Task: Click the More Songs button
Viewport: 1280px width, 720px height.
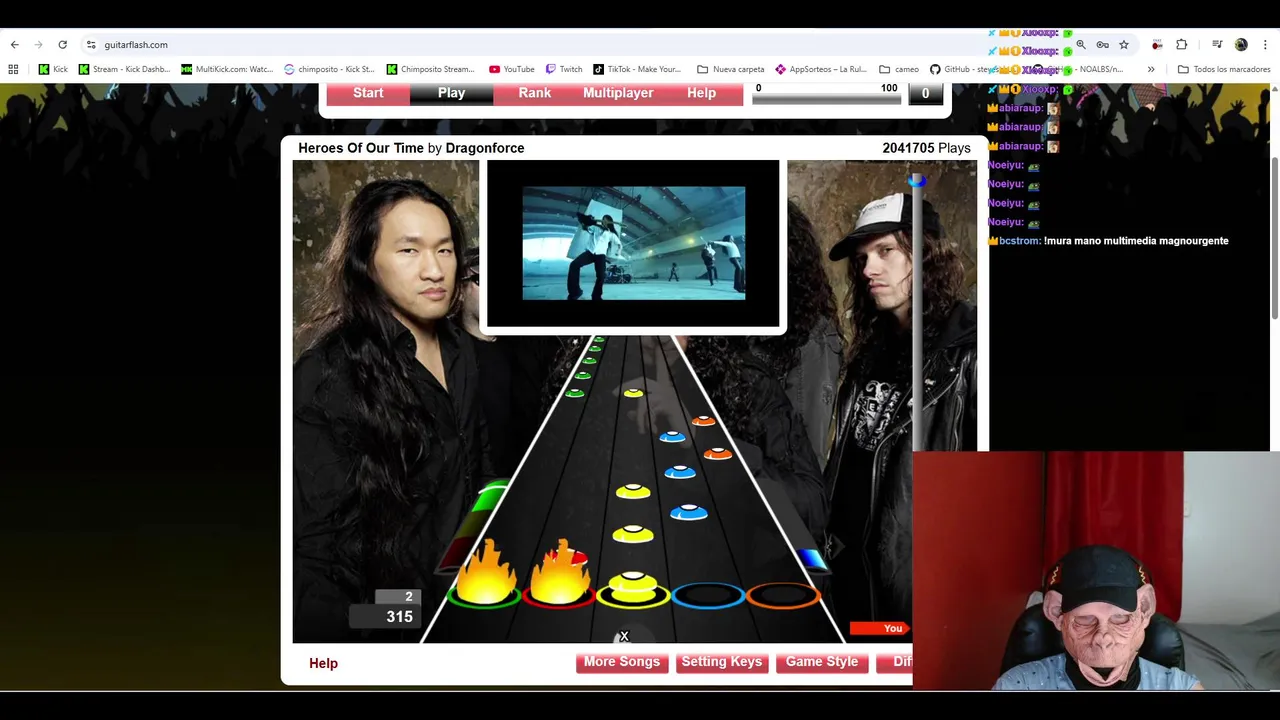Action: click(x=622, y=662)
